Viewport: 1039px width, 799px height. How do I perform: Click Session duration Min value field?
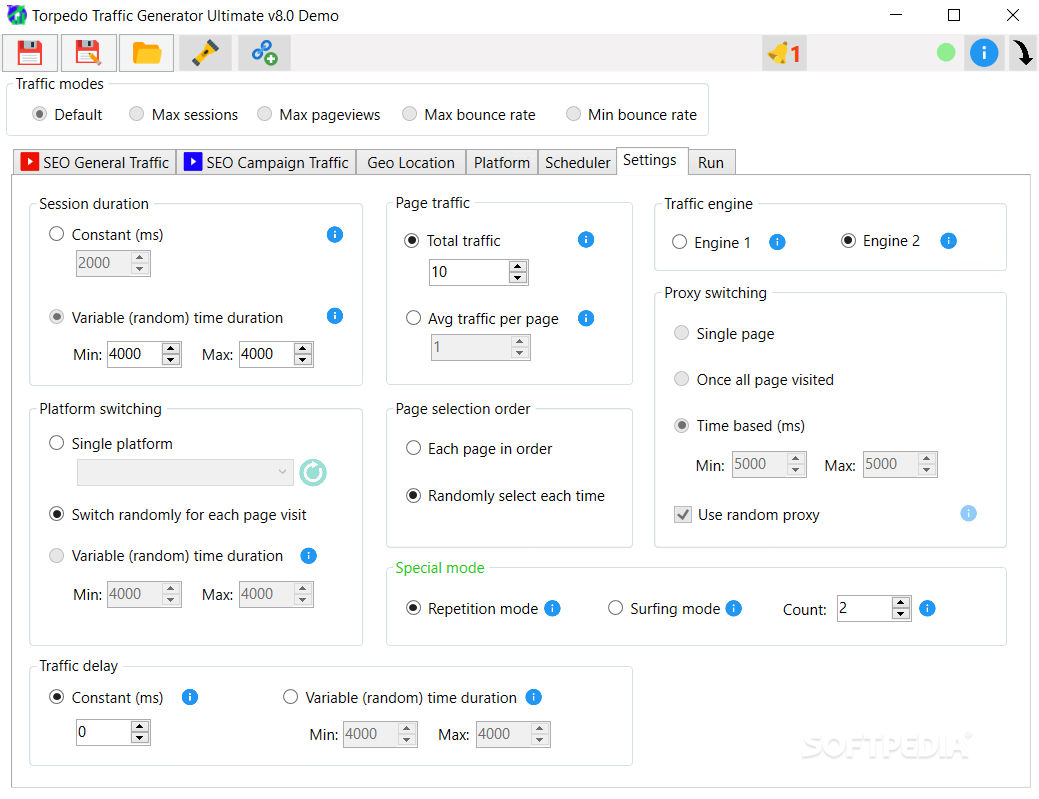click(x=135, y=354)
